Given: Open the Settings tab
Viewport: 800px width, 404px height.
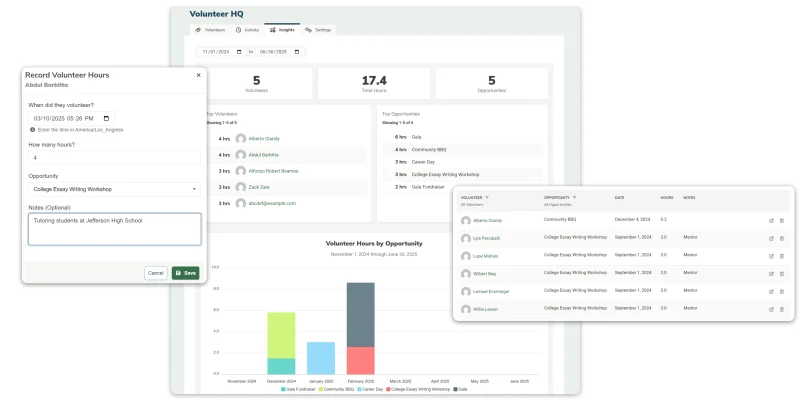Looking at the screenshot, I should click(318, 30).
